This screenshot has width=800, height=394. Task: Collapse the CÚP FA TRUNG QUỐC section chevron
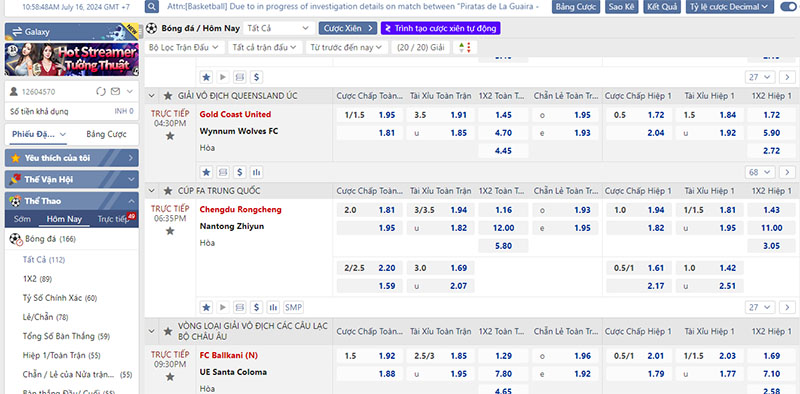[152, 191]
